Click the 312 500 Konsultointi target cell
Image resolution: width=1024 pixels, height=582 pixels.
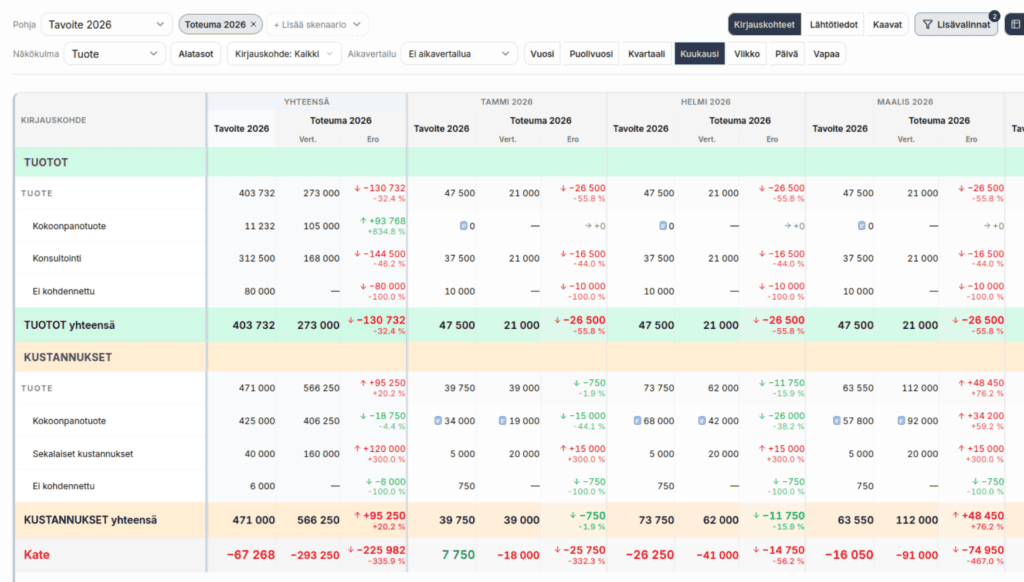pyautogui.click(x=257, y=258)
